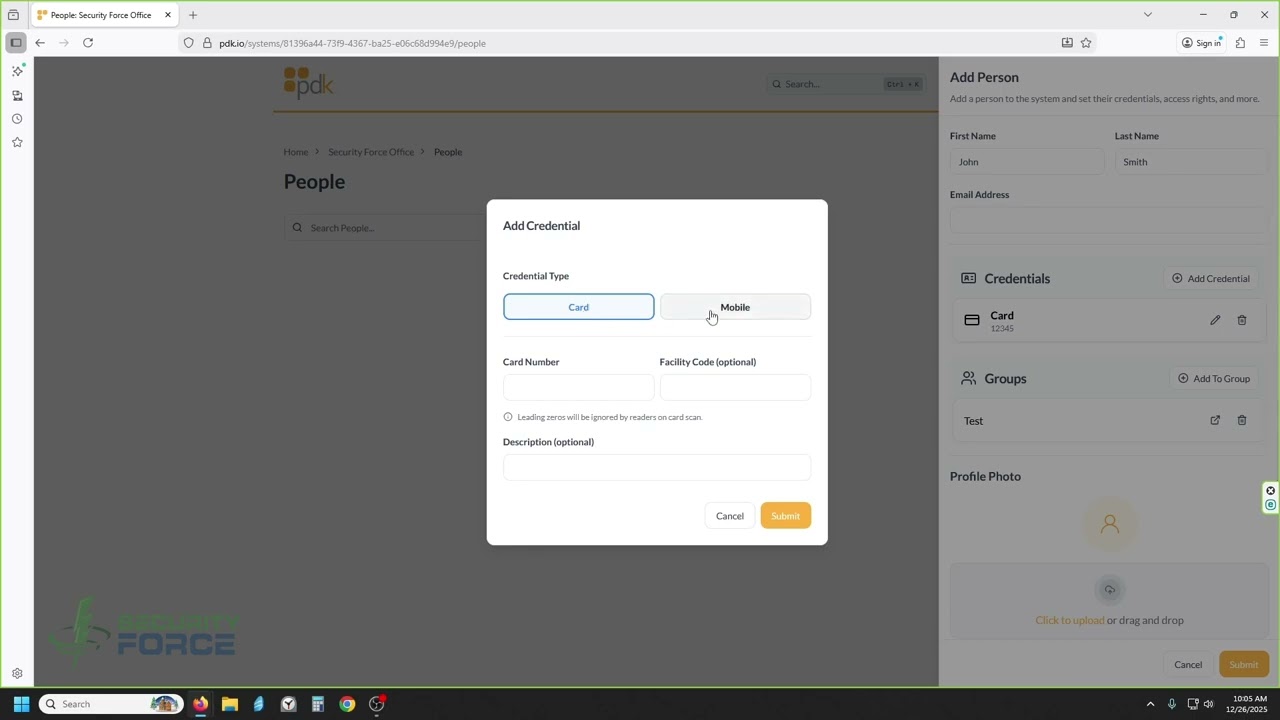The width and height of the screenshot is (1280, 720).
Task: Toggle the browser sidebar button
Action: click(15, 43)
